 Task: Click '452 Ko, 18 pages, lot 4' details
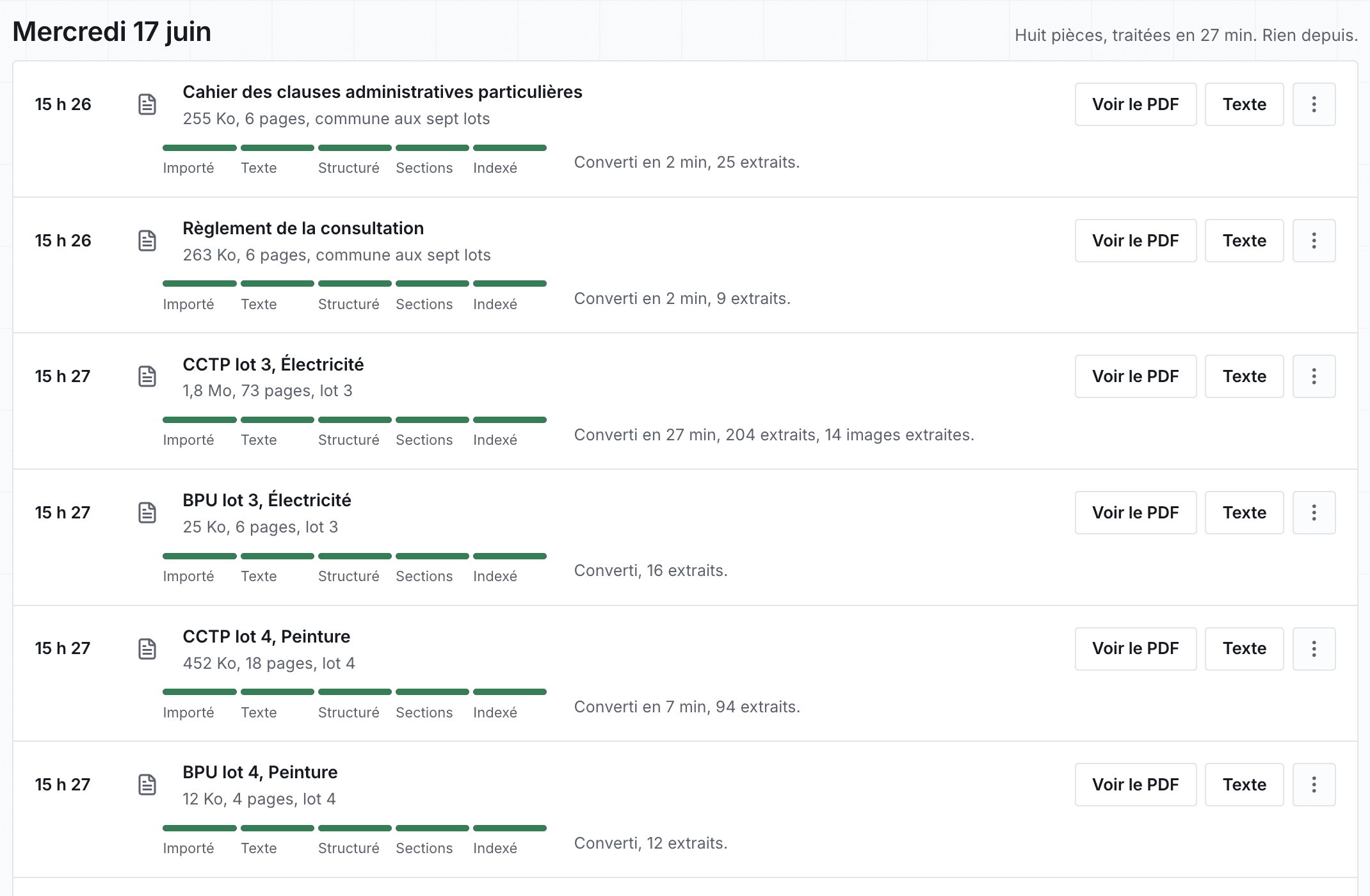[x=268, y=664]
